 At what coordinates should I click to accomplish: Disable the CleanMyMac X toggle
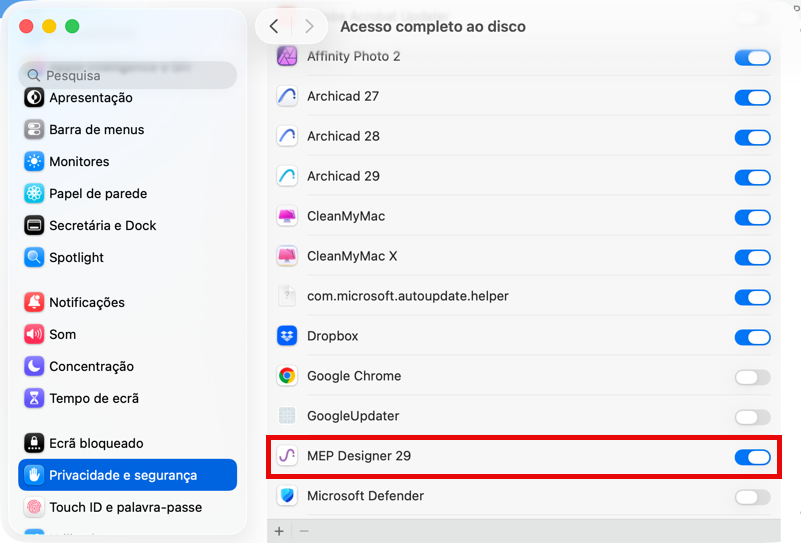[752, 257]
